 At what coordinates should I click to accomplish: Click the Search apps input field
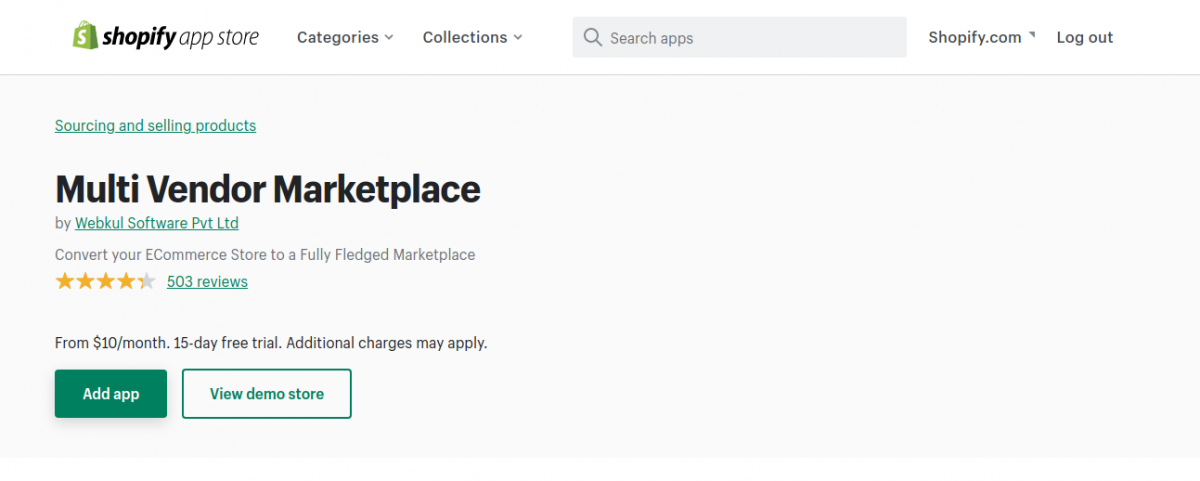click(739, 37)
